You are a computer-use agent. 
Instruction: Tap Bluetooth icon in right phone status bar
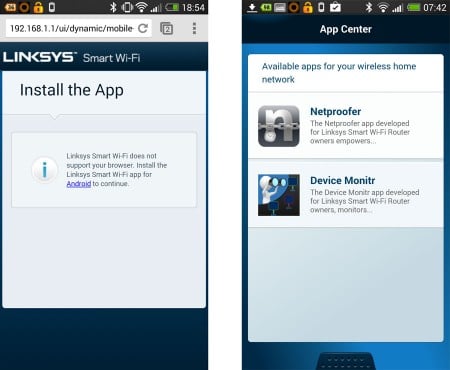(369, 7)
